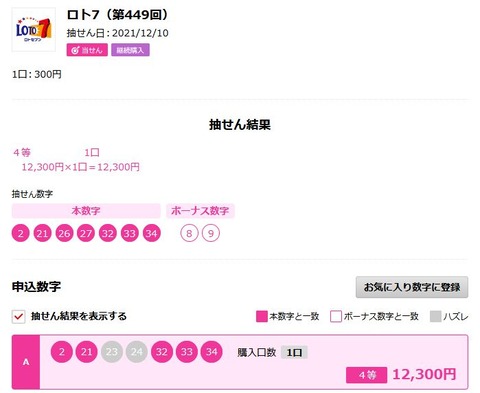Image resolution: width=480 pixels, height=393 pixels.
Task: Click gray missed number ball 23
Action: coord(112,352)
